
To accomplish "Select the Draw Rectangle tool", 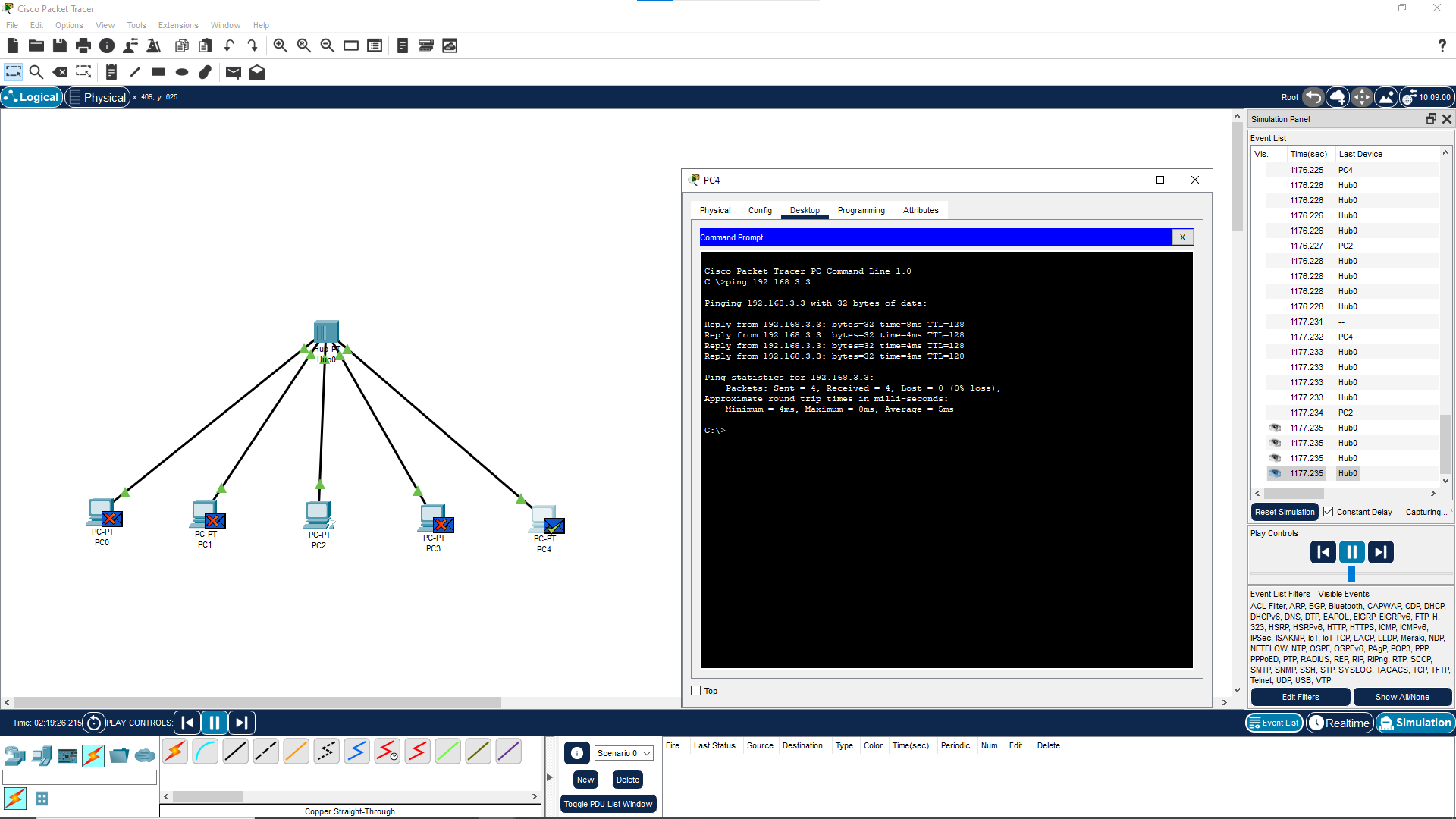I will (158, 72).
